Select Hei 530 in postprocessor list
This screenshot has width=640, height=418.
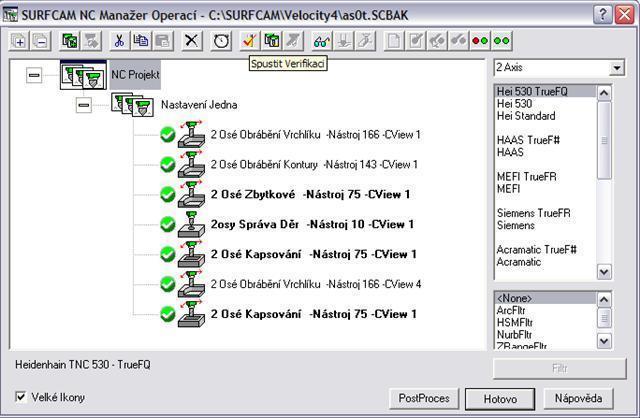coord(514,104)
